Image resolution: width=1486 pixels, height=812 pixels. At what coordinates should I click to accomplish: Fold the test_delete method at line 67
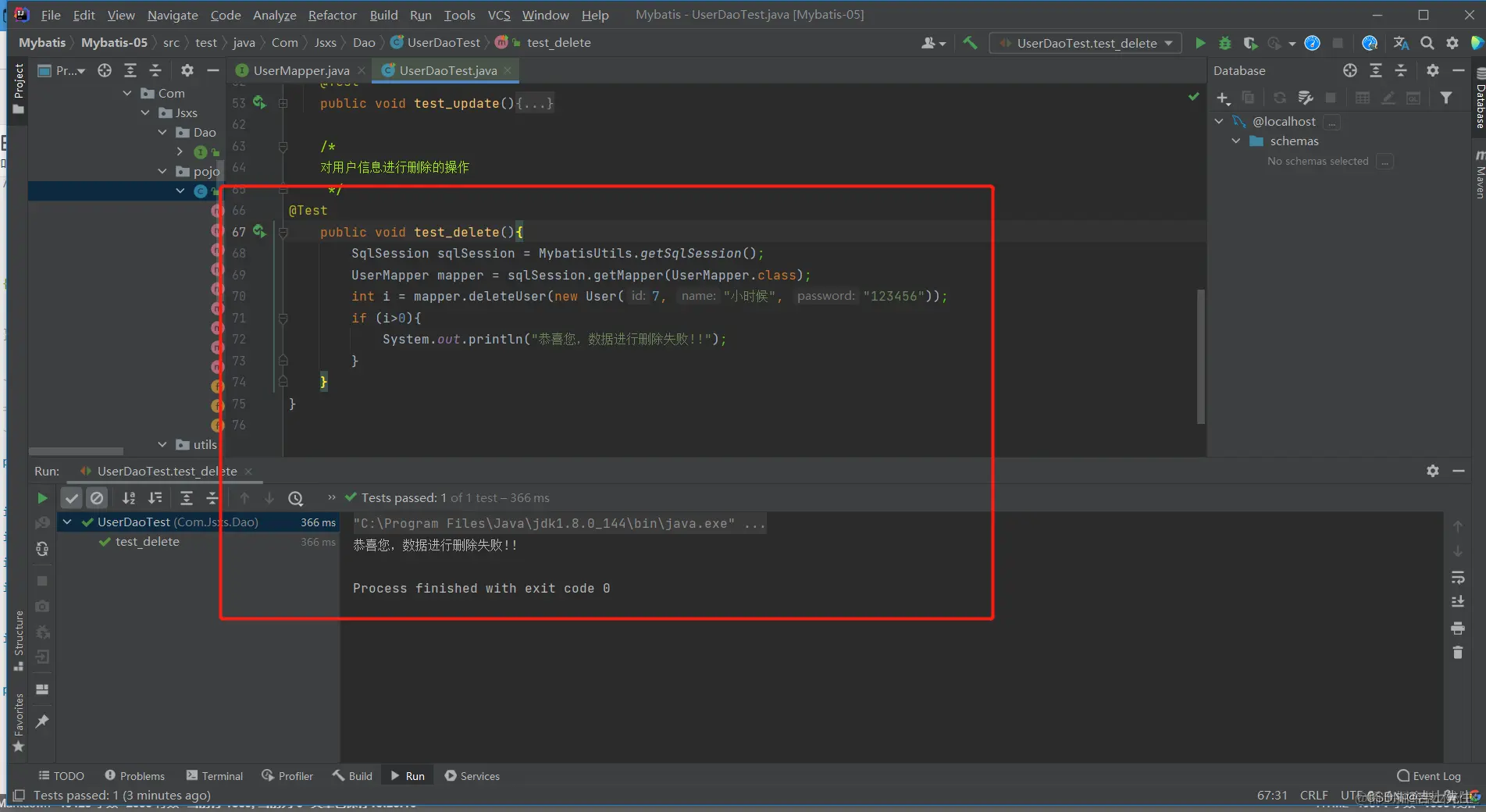(283, 232)
